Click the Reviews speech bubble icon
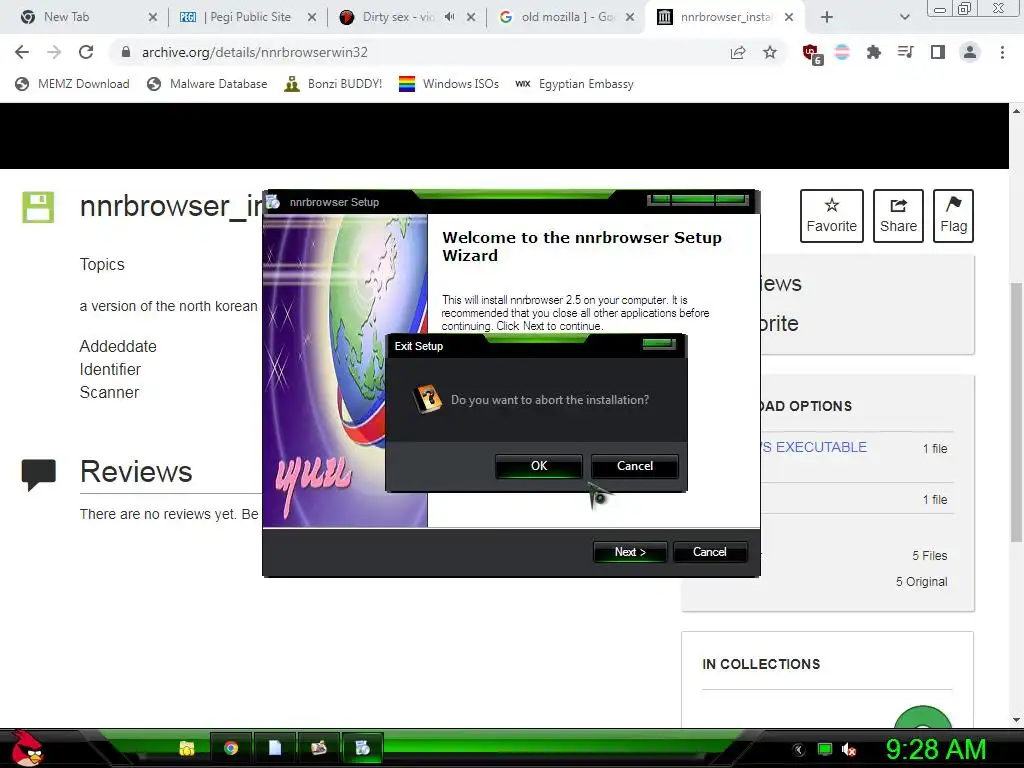The image size is (1024, 768). coord(39,475)
